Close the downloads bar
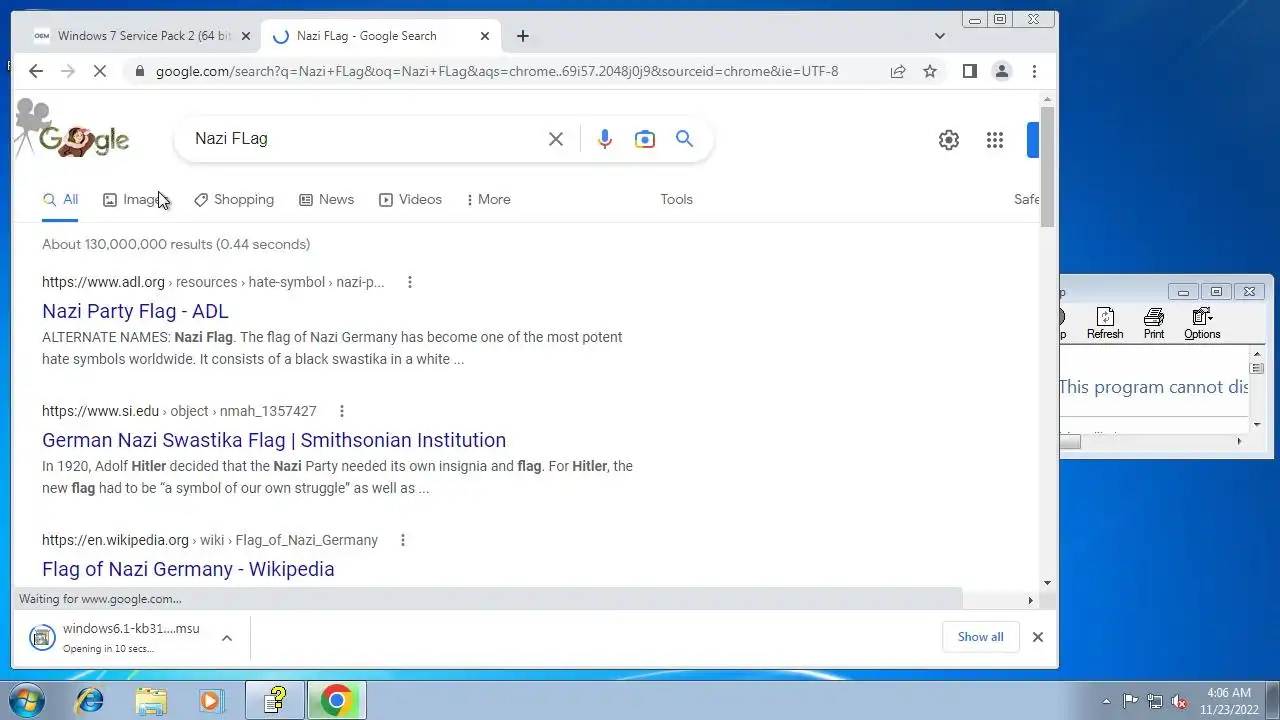Screen dimensions: 1280x720 (1038, 637)
